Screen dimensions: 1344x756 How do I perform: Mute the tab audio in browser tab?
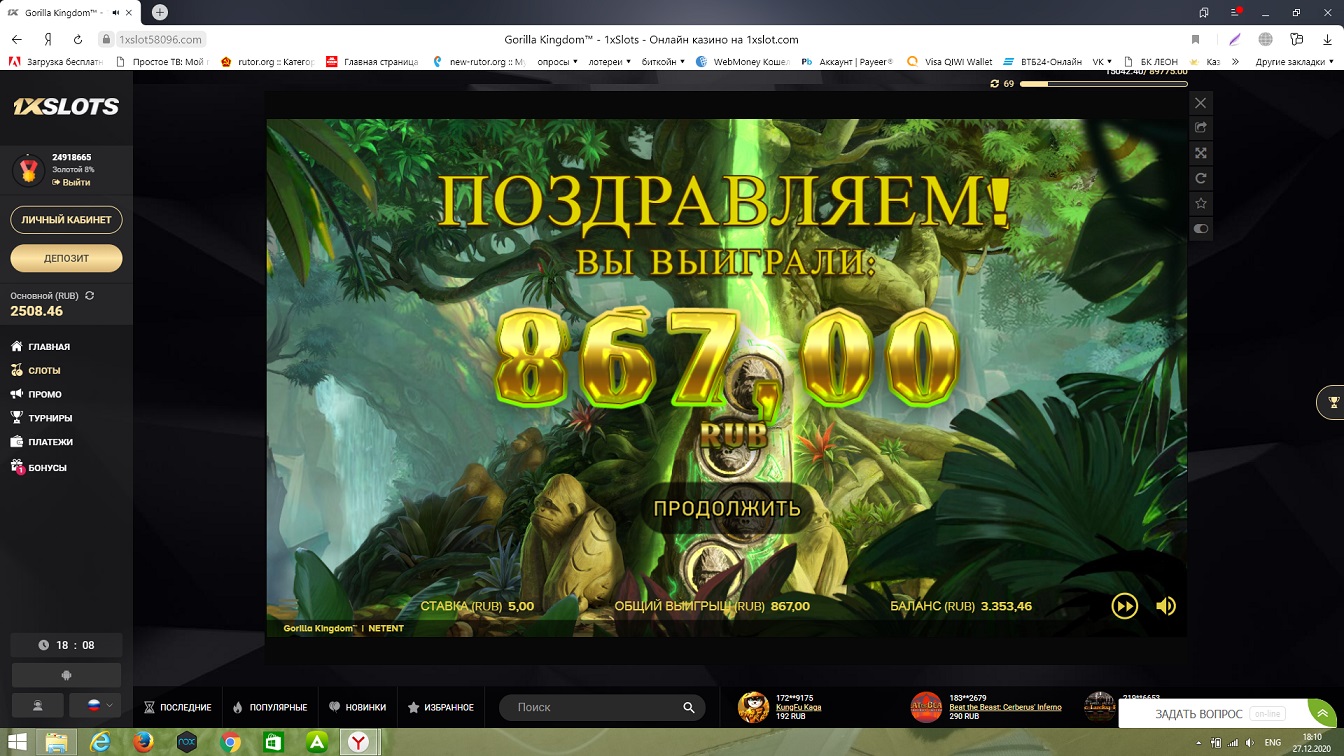click(x=116, y=13)
